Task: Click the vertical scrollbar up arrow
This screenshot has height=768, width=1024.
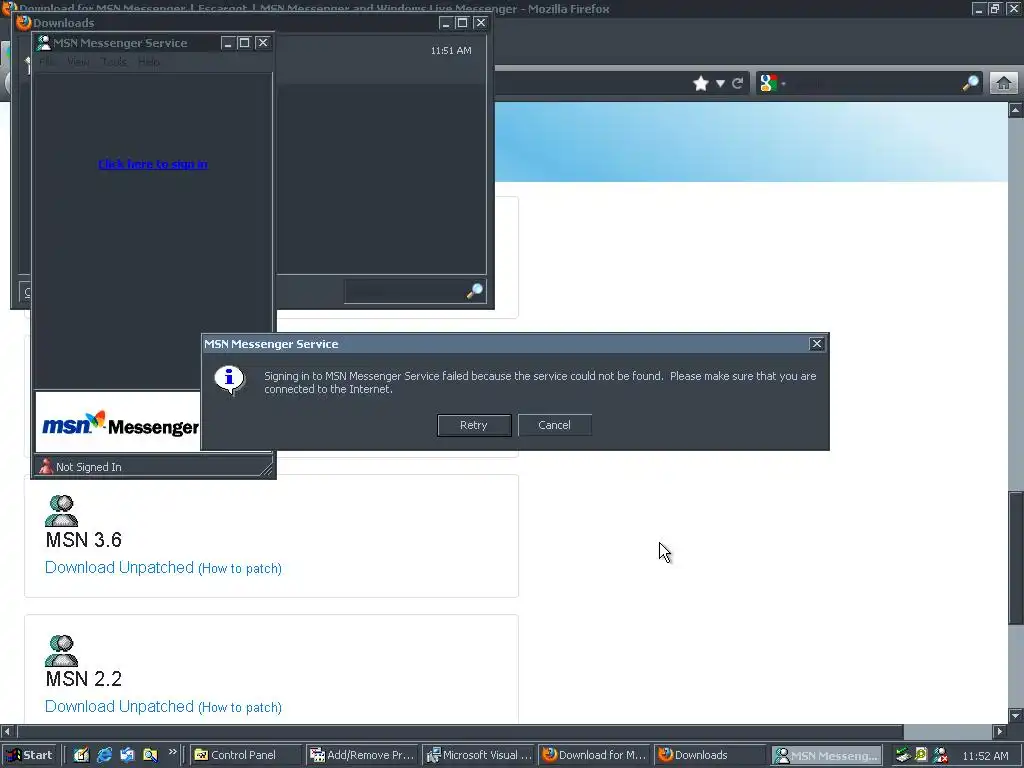Action: 1016,110
